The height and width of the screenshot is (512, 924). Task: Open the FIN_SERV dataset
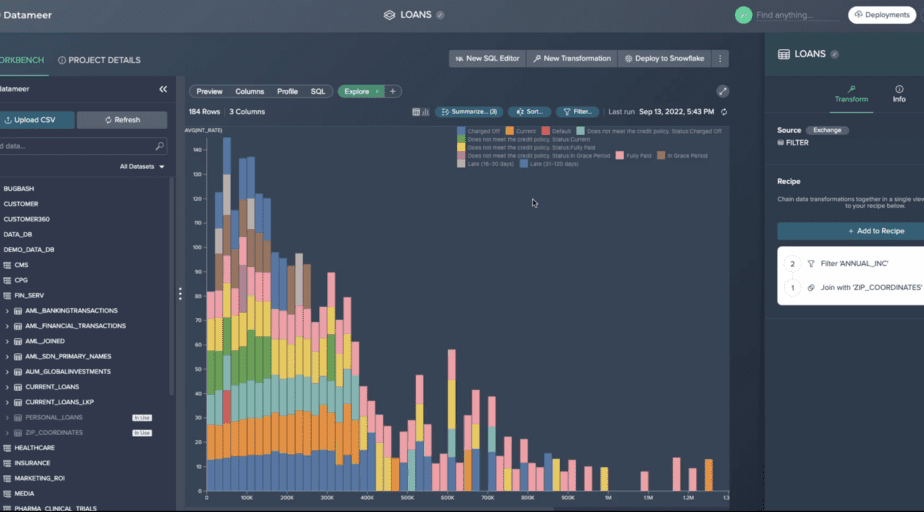29,296
